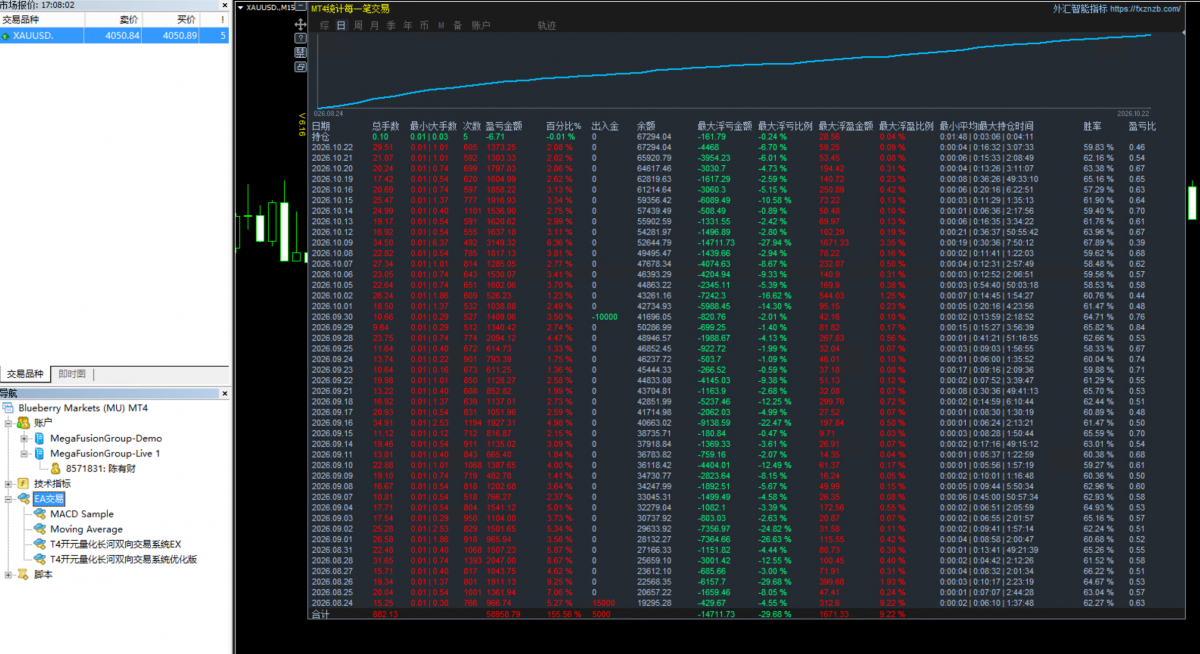Image resolution: width=1200 pixels, height=654 pixels.
Task: Click the MACD Sample expert advisor icon
Action: tap(41, 514)
